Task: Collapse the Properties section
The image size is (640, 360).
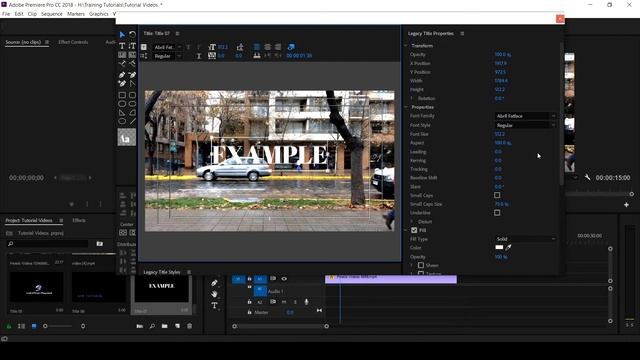Action: 406,107
